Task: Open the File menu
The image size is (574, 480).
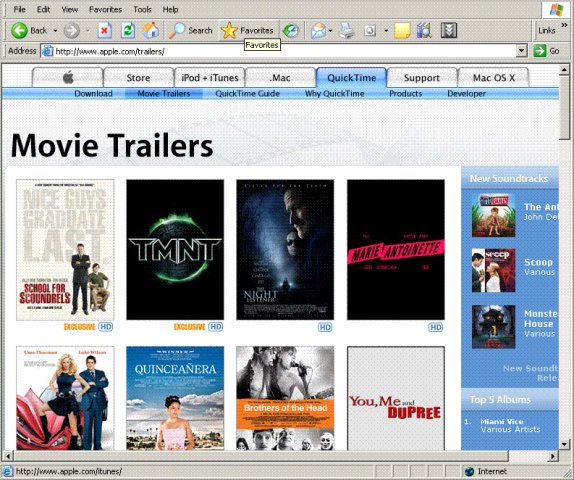Action: pos(19,9)
